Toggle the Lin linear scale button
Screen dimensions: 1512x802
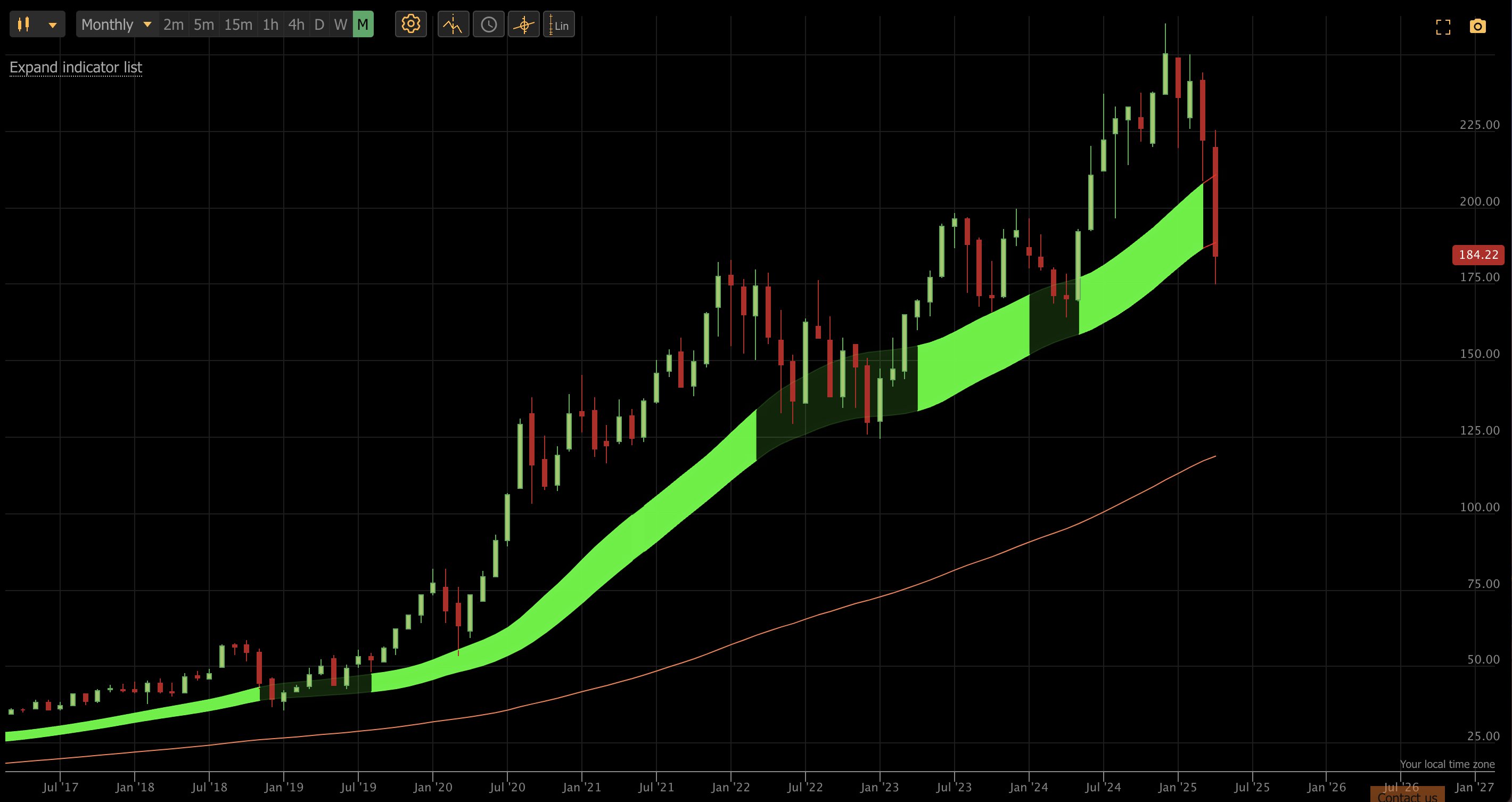(559, 24)
